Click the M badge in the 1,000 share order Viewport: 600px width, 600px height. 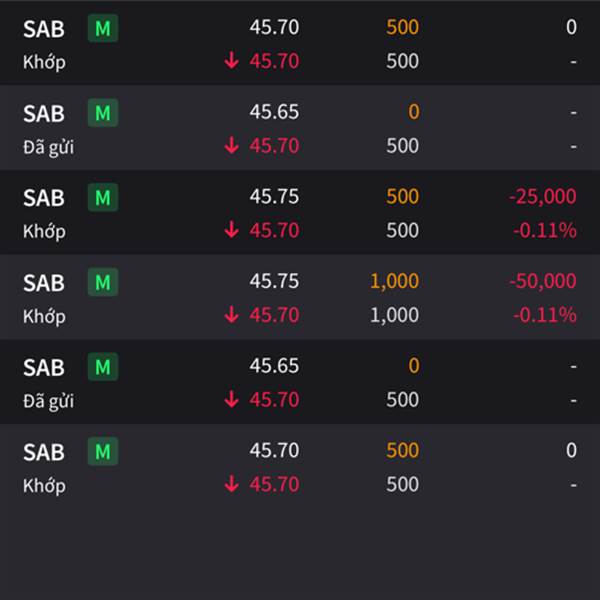pos(103,282)
